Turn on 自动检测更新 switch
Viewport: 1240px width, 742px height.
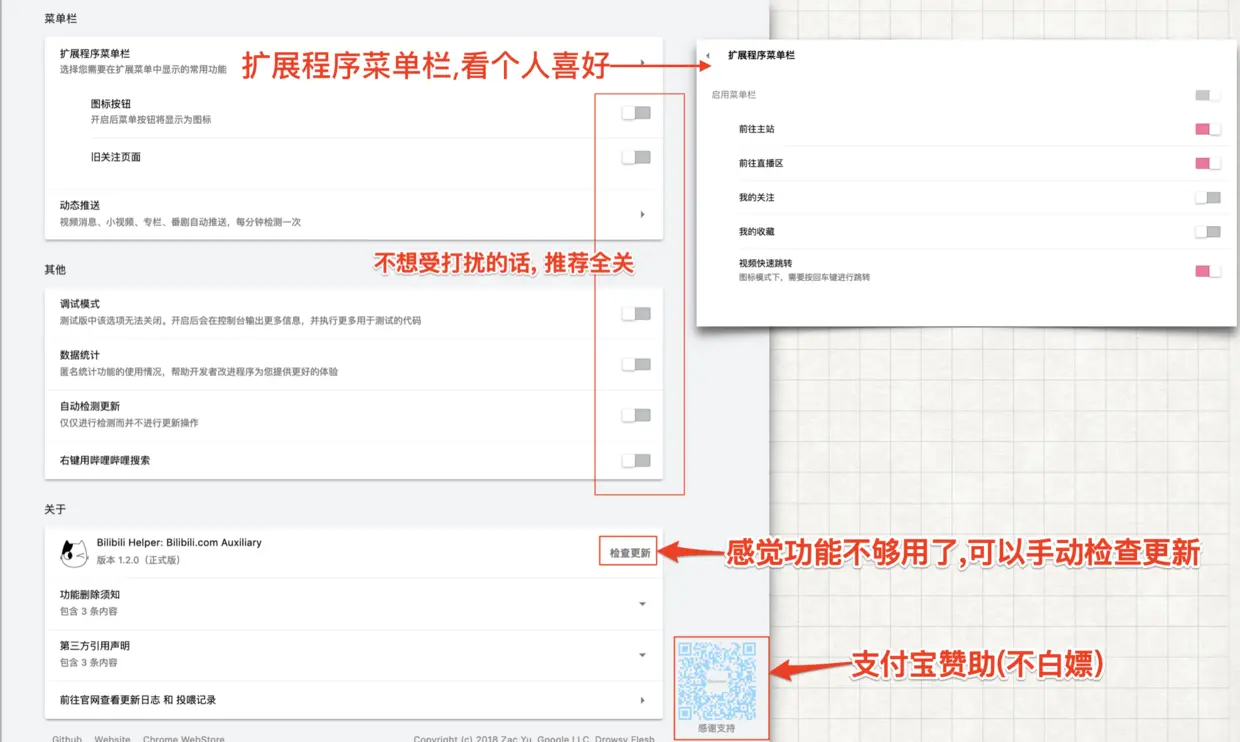636,415
